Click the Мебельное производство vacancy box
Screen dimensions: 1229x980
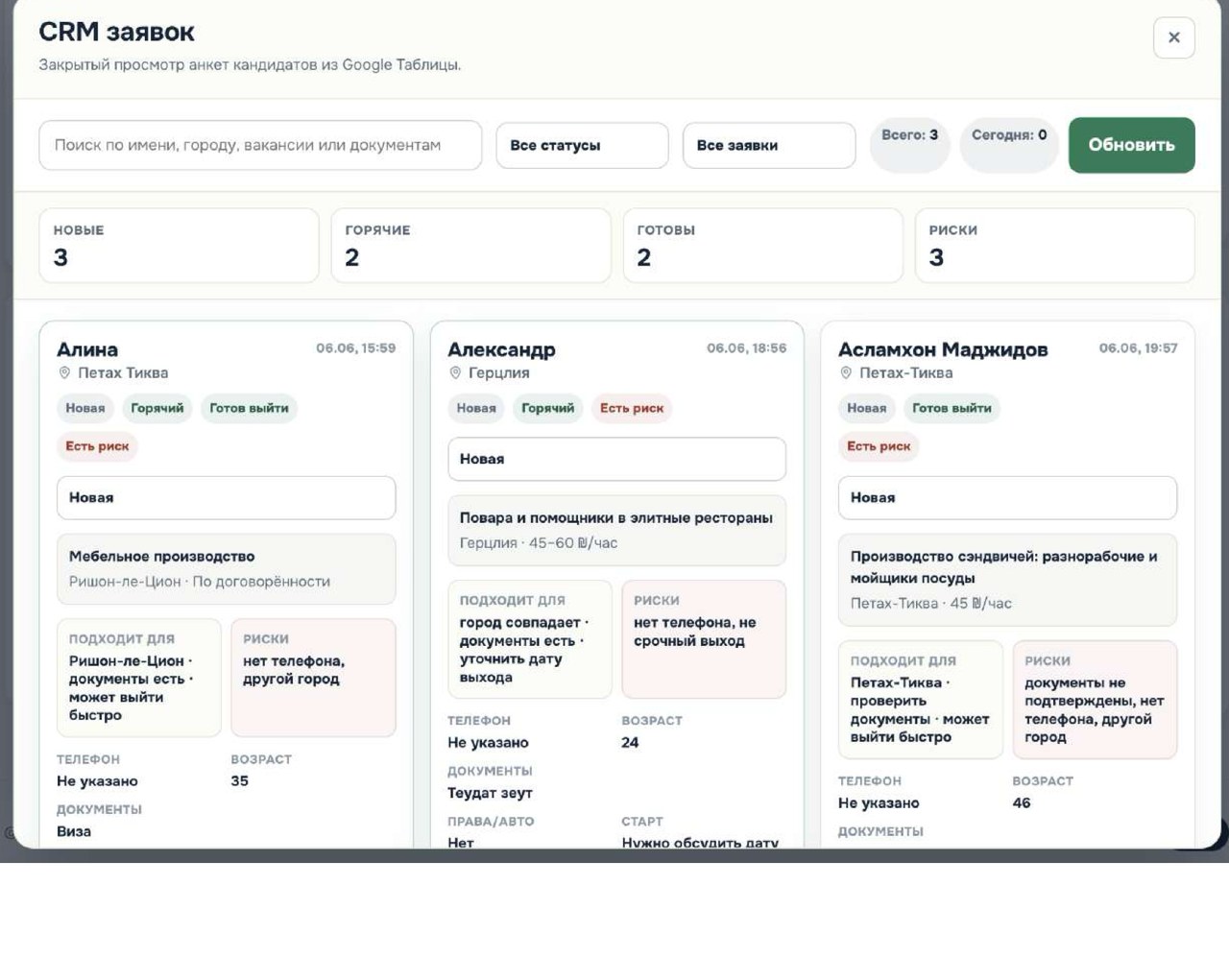[x=226, y=569]
